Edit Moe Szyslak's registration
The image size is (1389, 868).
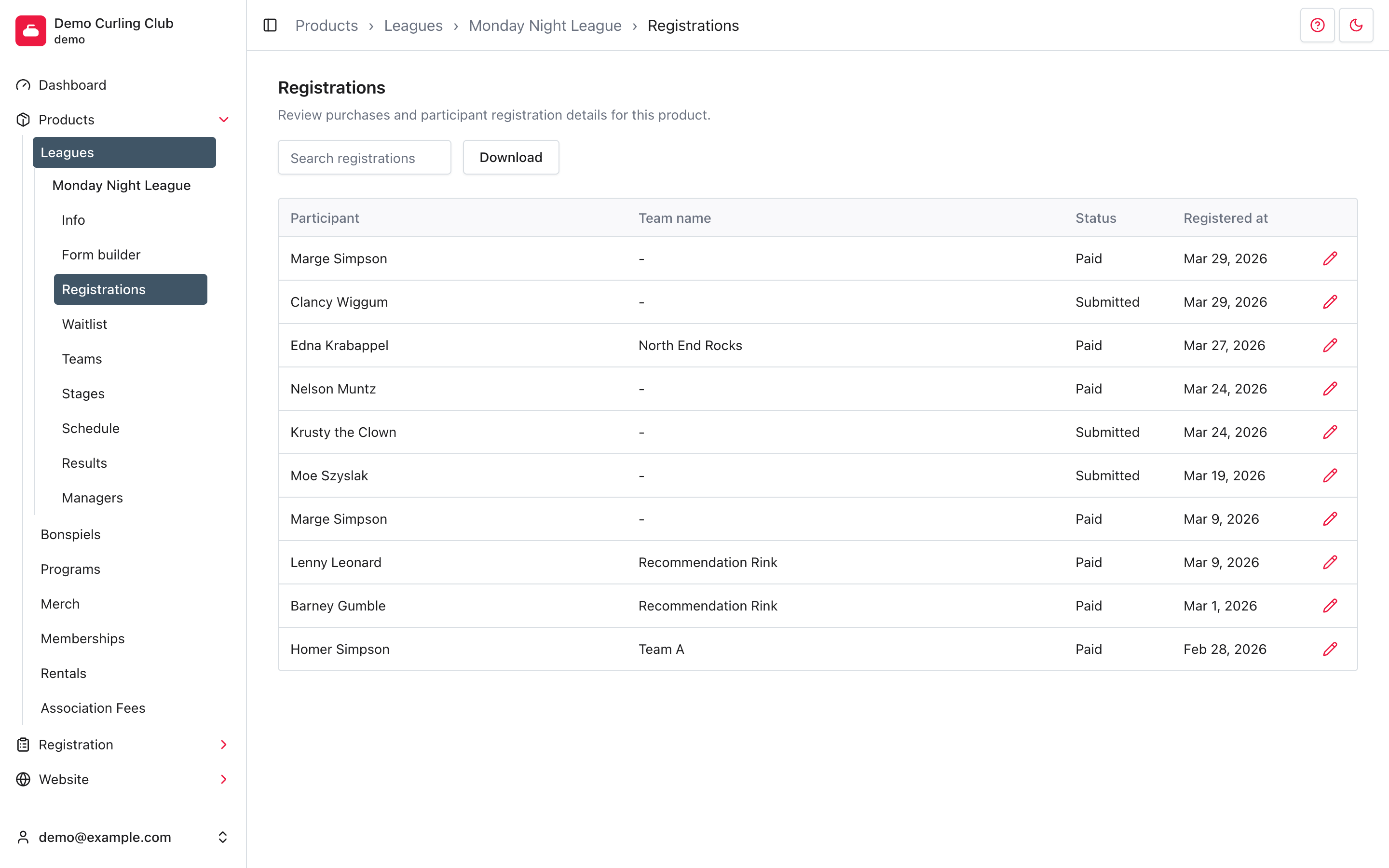click(1330, 475)
